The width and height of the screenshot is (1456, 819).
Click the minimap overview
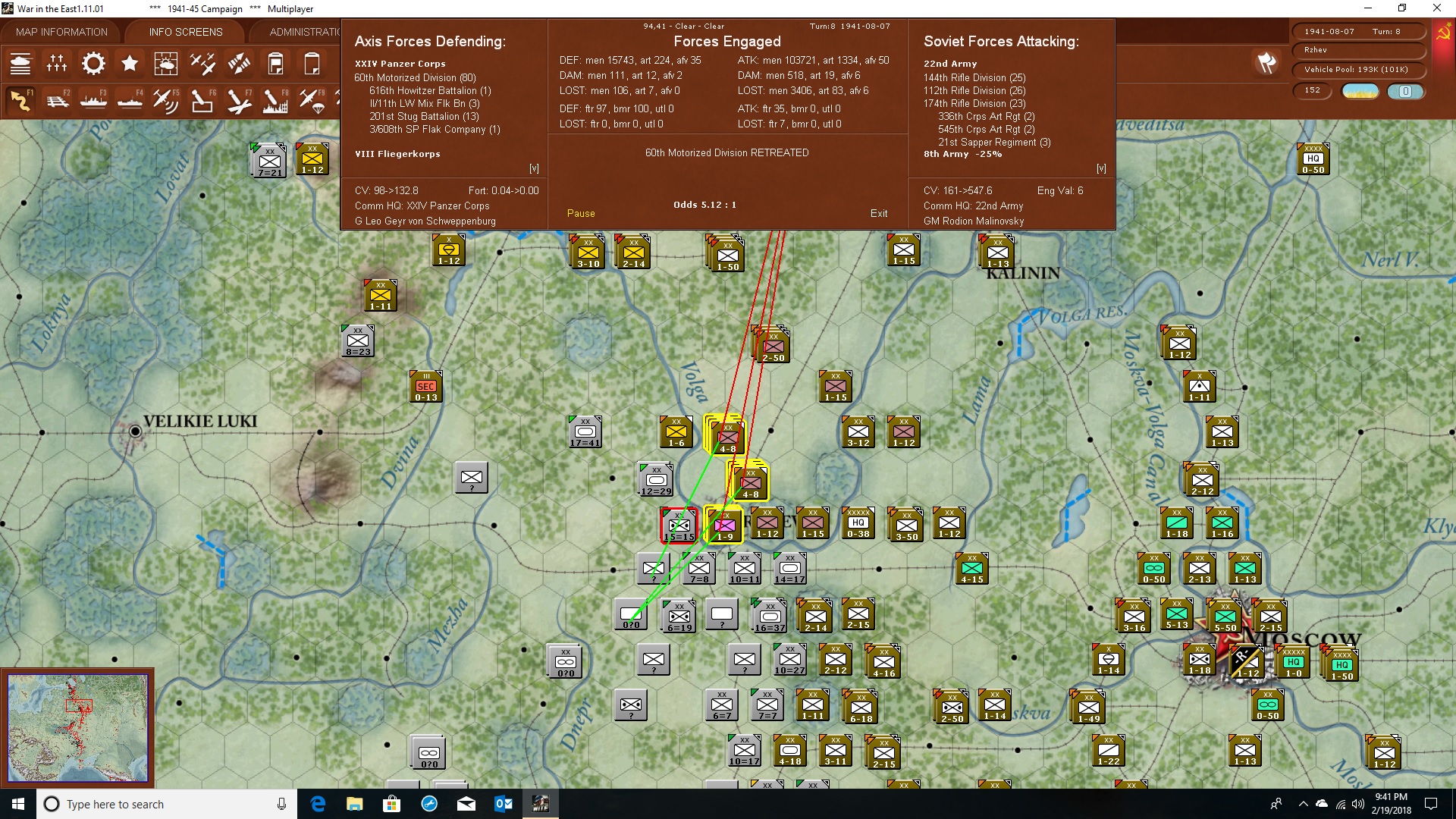pyautogui.click(x=77, y=728)
